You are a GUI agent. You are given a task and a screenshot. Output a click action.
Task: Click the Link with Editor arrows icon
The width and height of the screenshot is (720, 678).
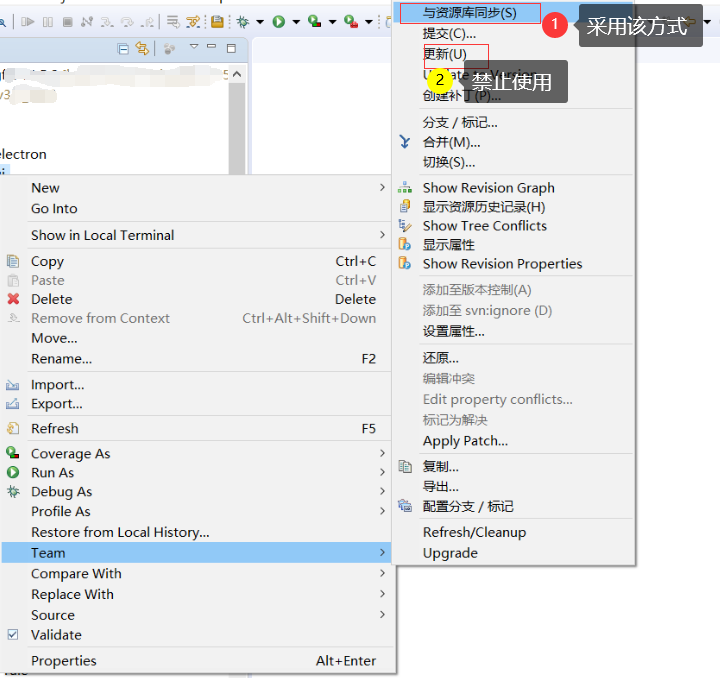pyautogui.click(x=142, y=48)
